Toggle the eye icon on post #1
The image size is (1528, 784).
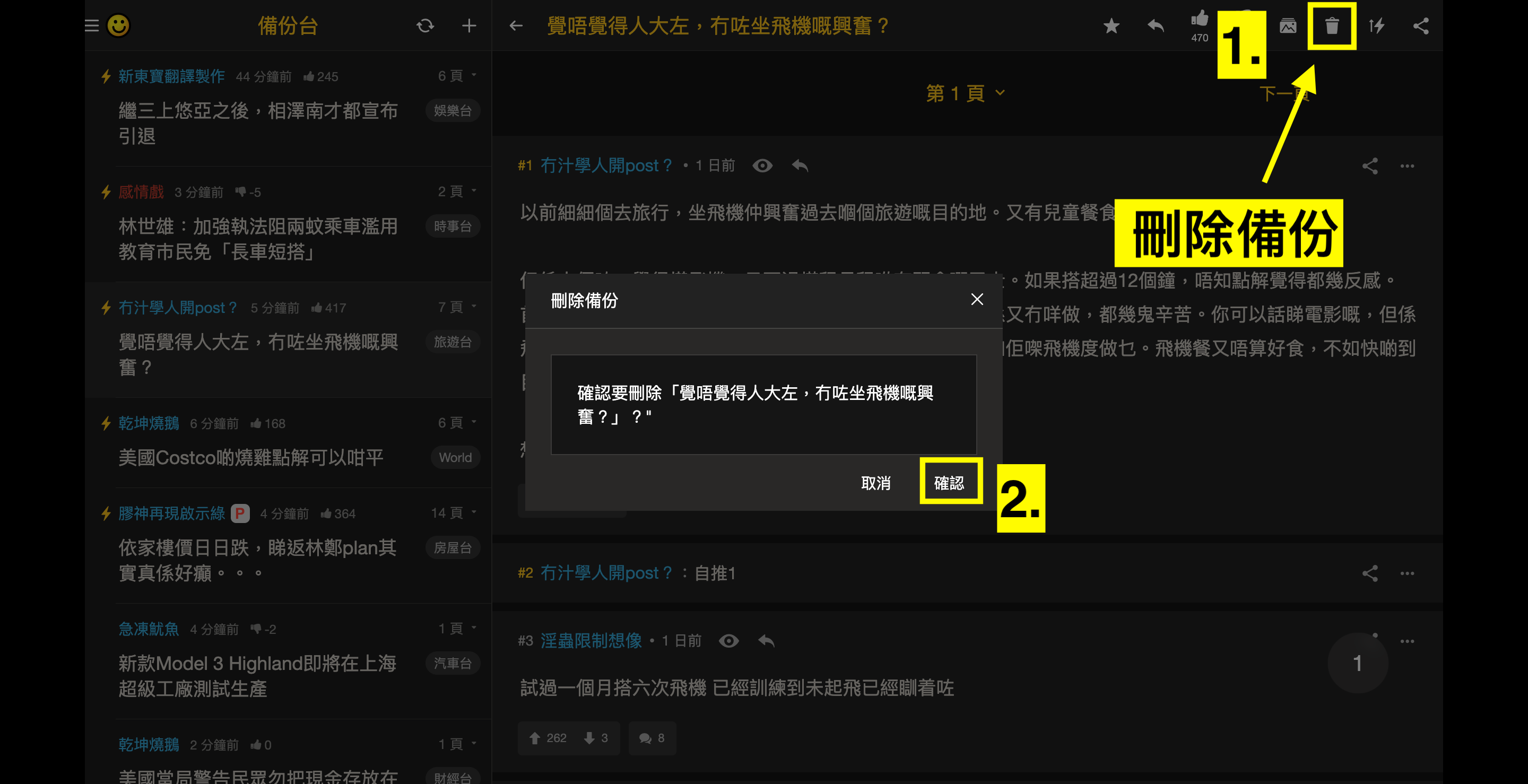click(x=762, y=165)
